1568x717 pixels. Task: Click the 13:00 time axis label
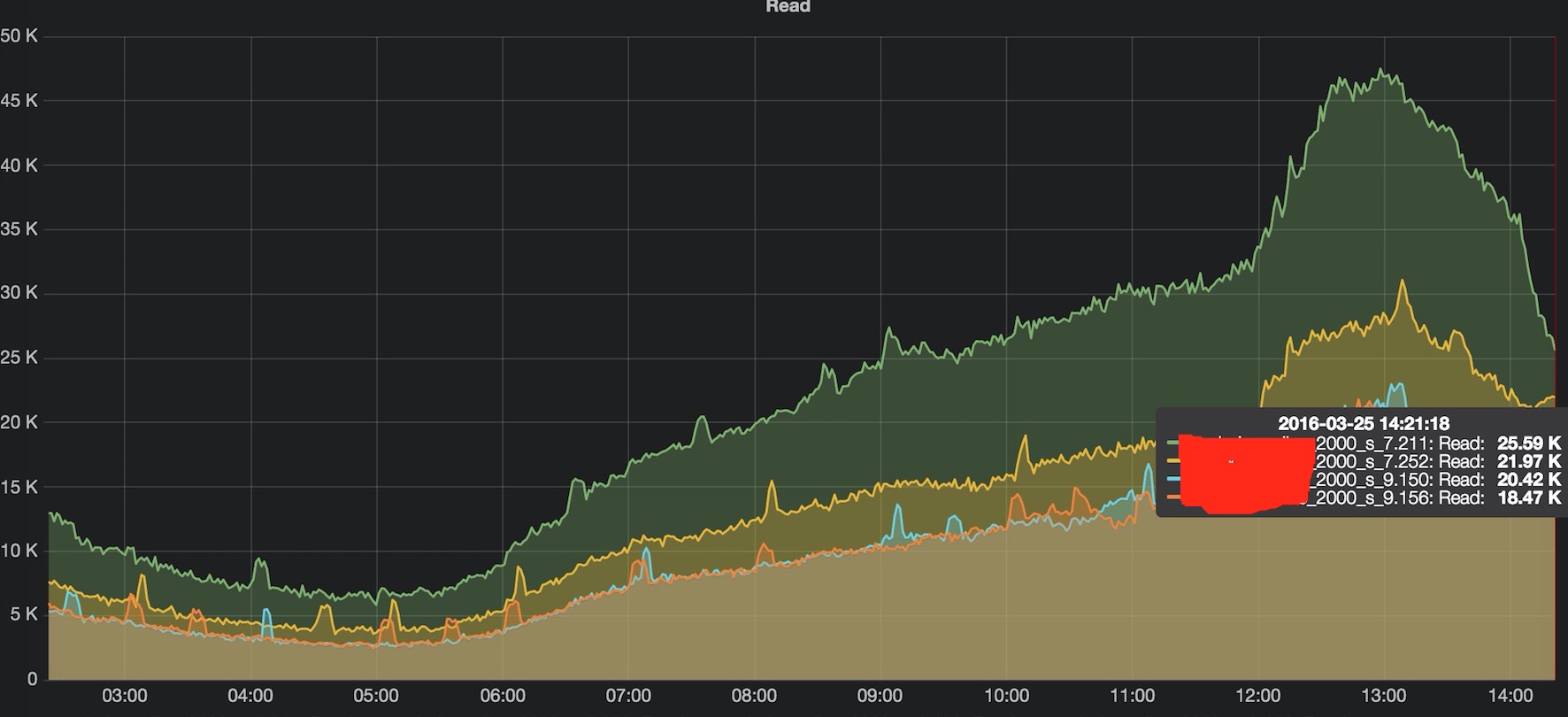pyautogui.click(x=1384, y=696)
